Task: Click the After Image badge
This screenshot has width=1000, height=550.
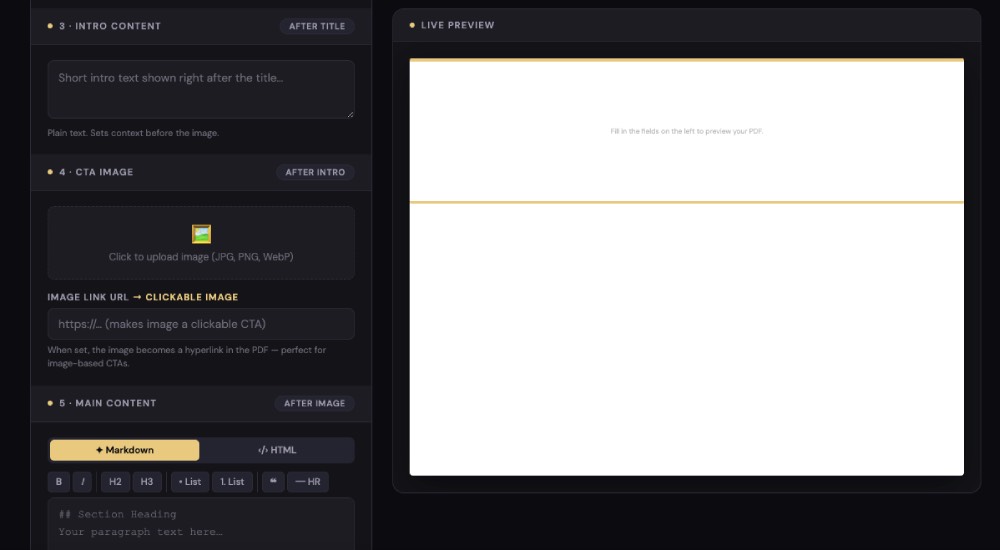Action: pos(314,404)
